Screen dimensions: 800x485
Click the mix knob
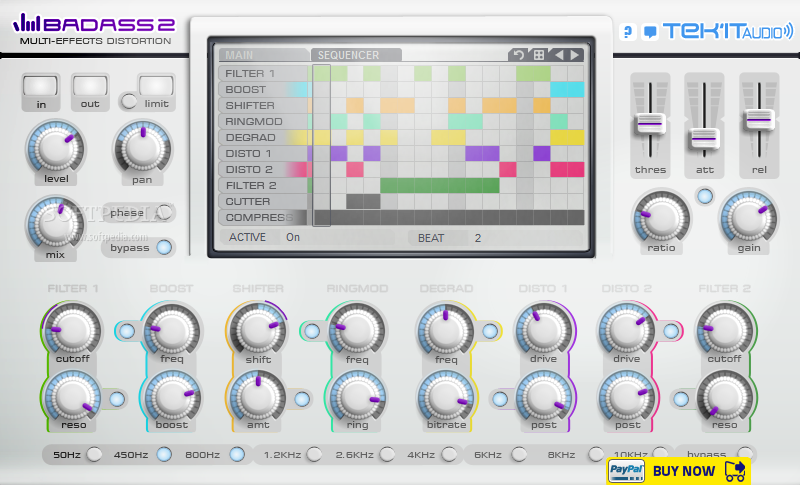55,223
